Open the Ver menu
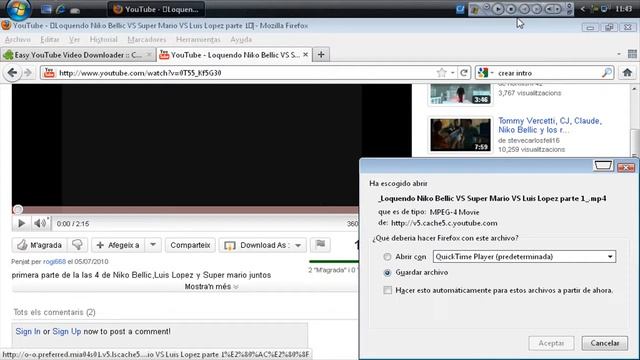The image size is (640, 360). [74, 40]
